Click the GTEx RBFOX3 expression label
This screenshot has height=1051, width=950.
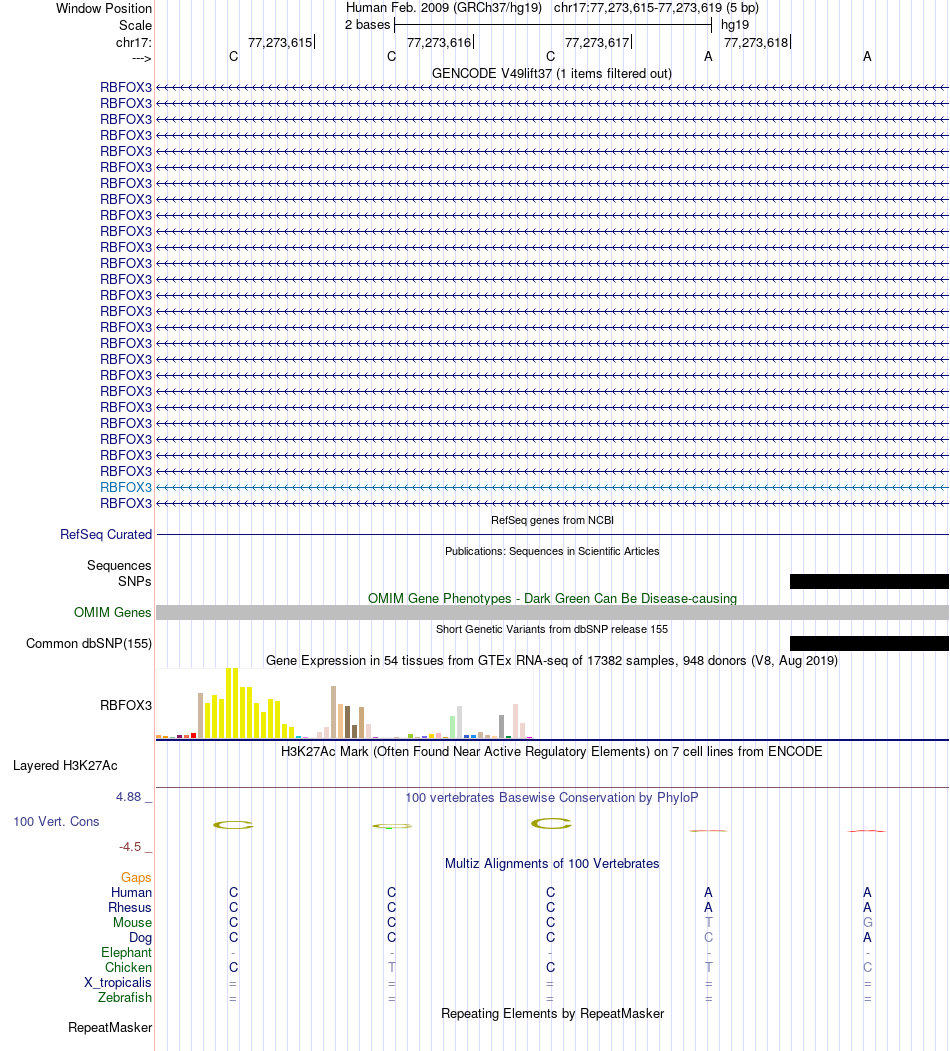pos(126,705)
